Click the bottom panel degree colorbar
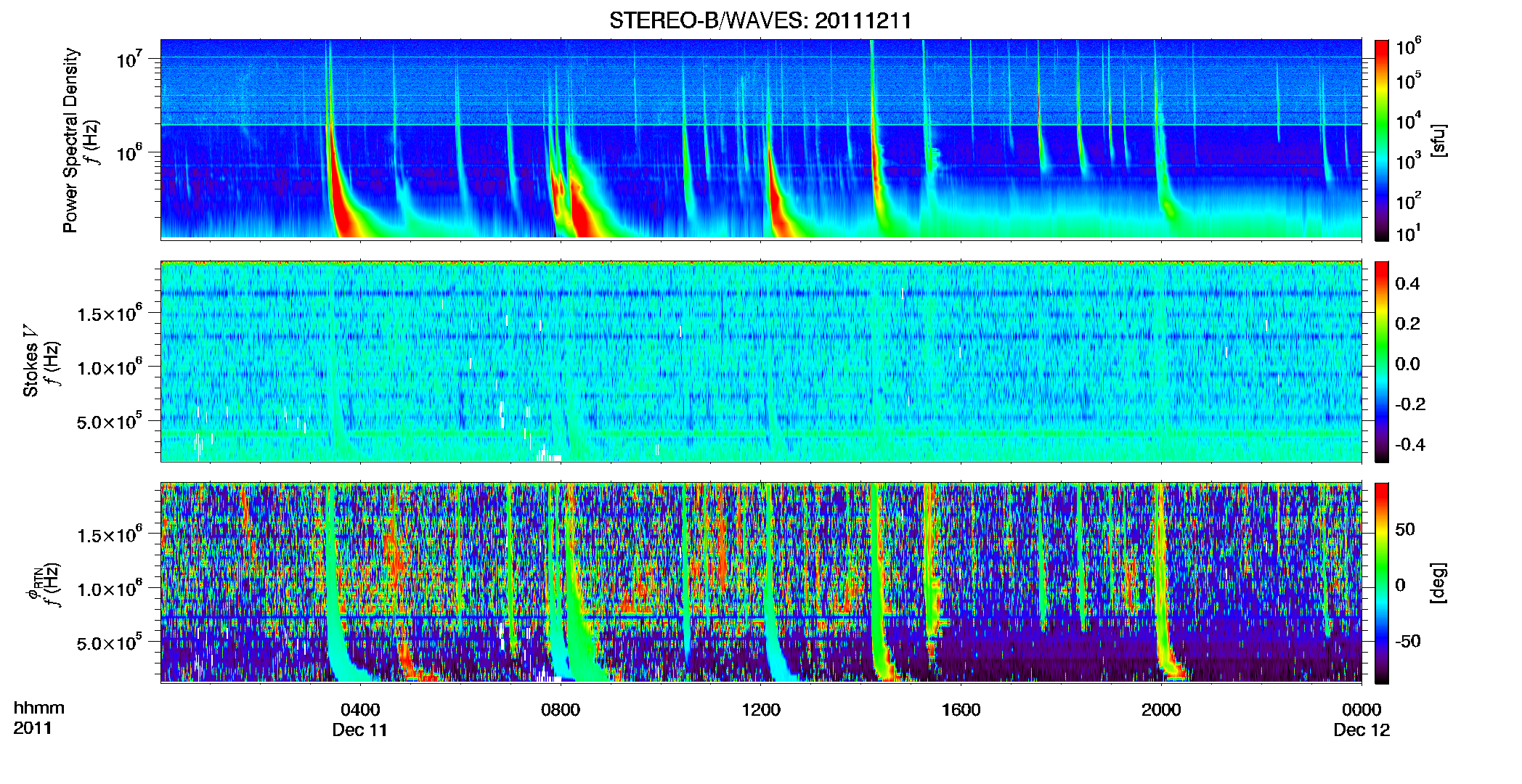 (x=1382, y=583)
